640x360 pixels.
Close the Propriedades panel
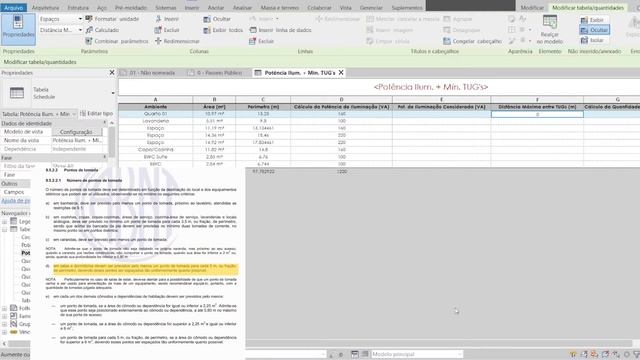(112, 72)
